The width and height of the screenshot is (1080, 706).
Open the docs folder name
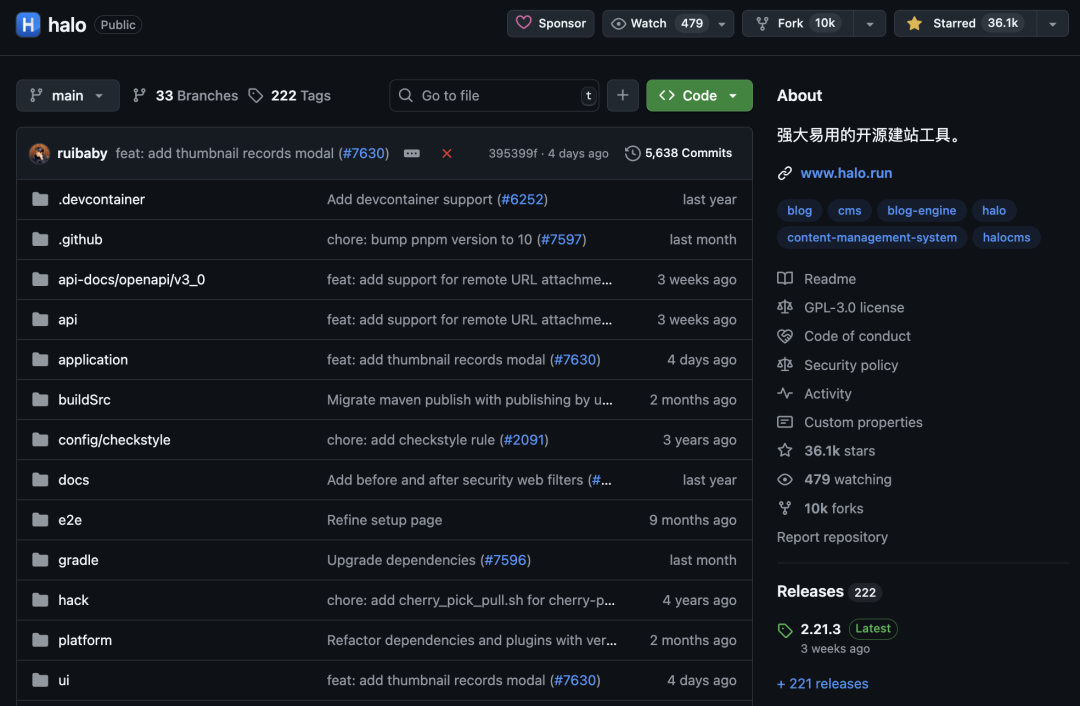(x=74, y=480)
